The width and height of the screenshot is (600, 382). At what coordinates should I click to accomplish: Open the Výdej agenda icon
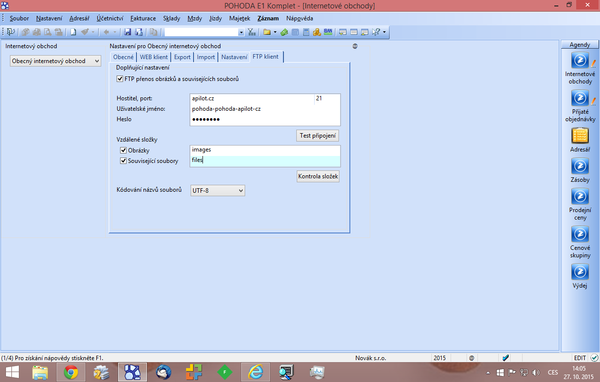pos(580,272)
